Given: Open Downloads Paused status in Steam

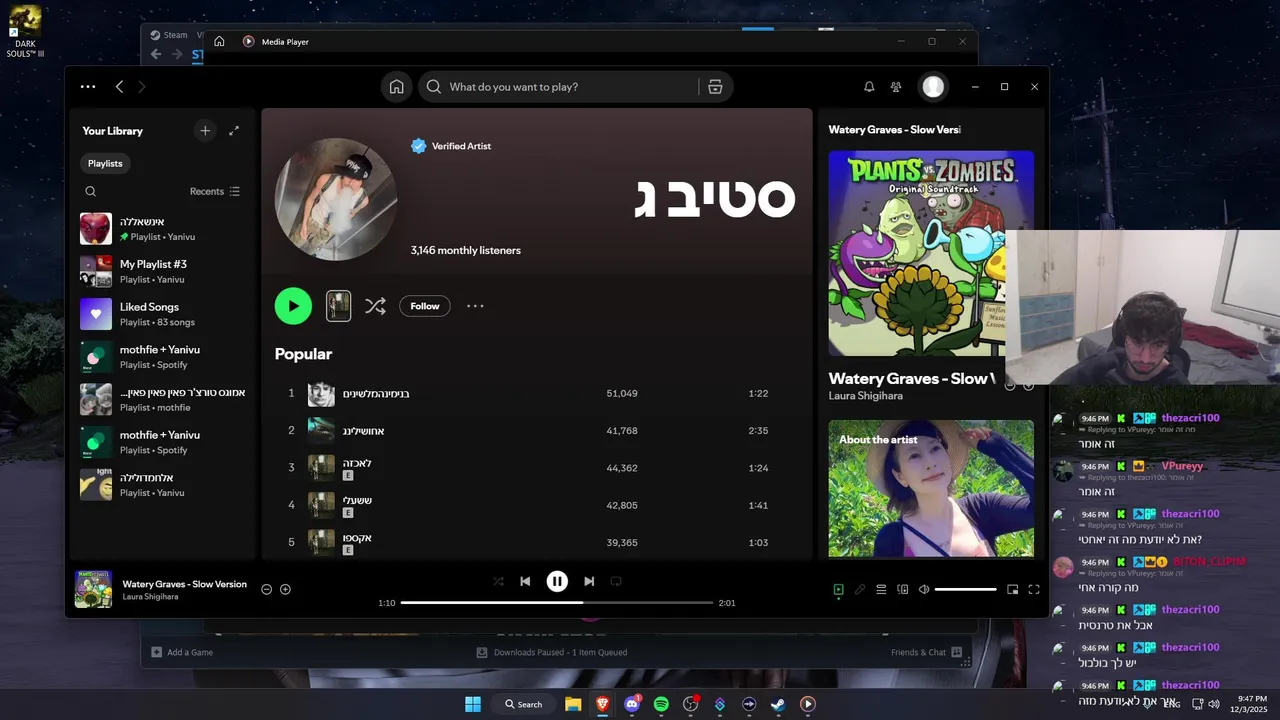Looking at the screenshot, I should tap(552, 652).
